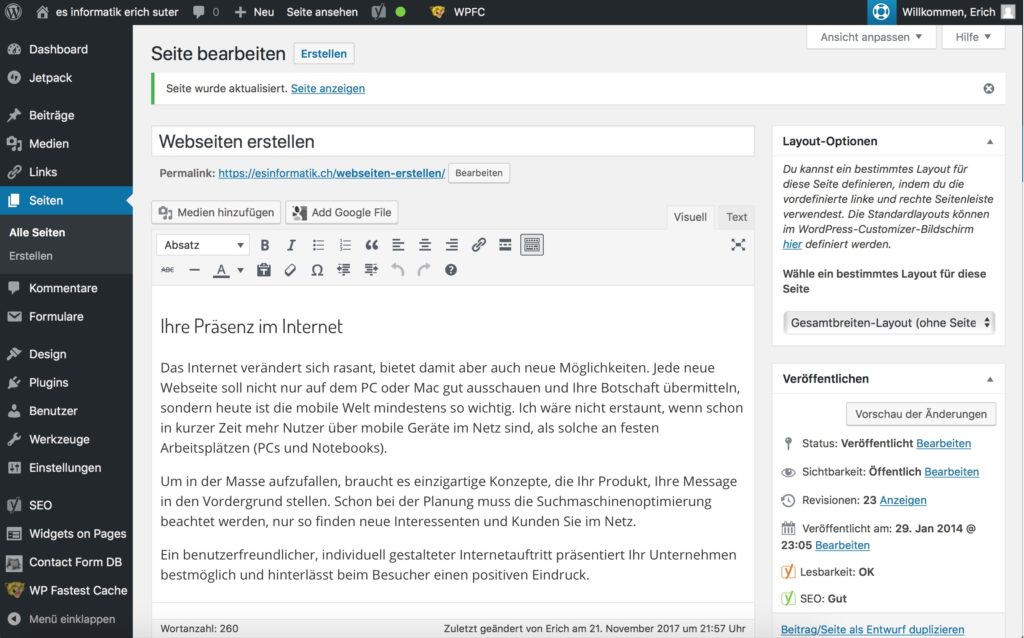Apply italic formatting via the toolbar icon
The height and width of the screenshot is (638, 1024).
coord(291,244)
